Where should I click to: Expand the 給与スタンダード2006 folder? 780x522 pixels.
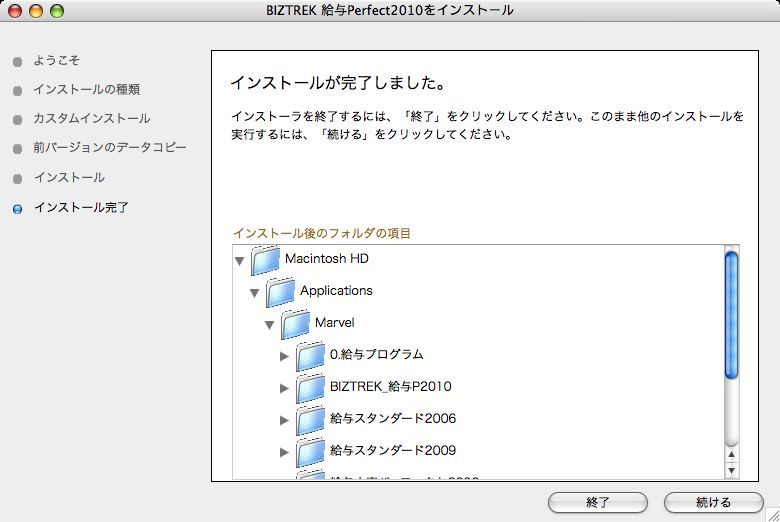[284, 420]
